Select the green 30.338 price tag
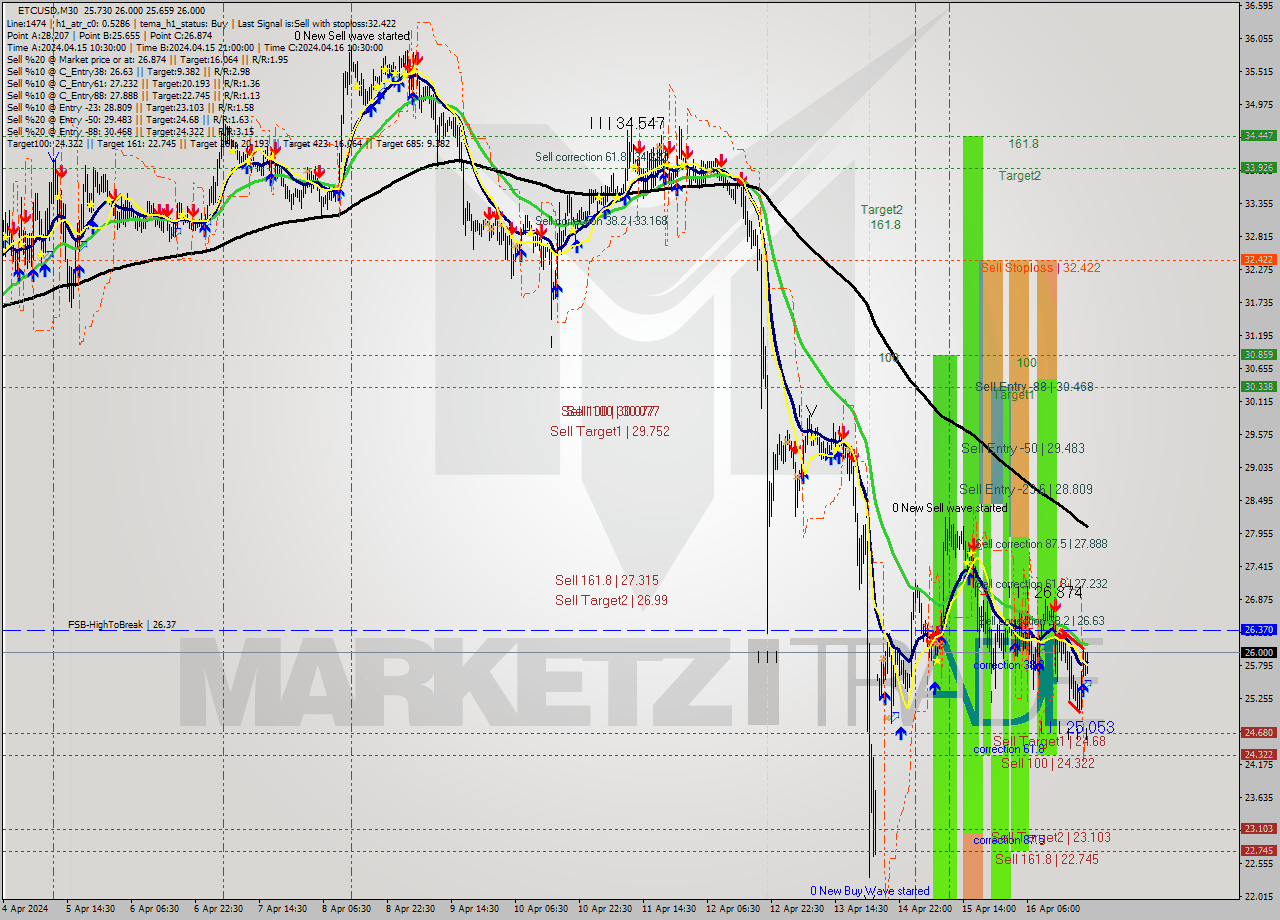 (x=1258, y=386)
